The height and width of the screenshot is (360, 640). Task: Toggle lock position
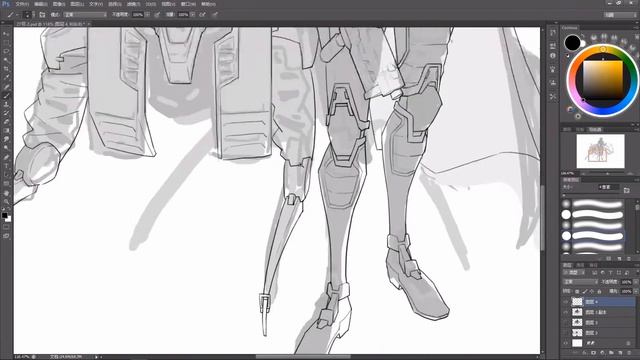click(592, 291)
